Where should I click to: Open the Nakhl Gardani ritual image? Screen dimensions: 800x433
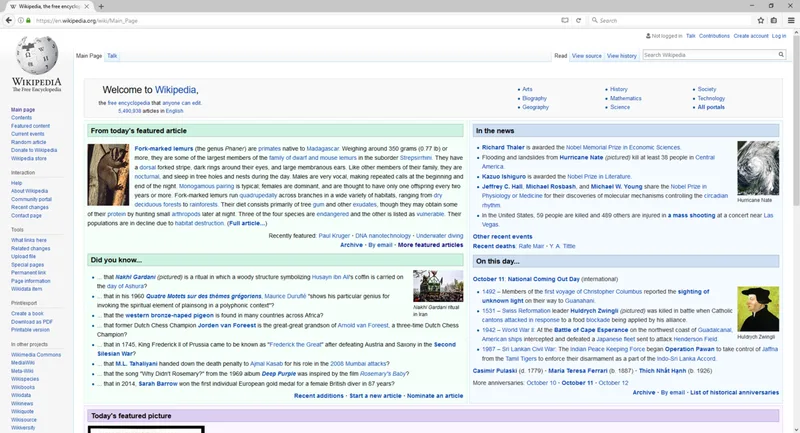tap(438, 286)
